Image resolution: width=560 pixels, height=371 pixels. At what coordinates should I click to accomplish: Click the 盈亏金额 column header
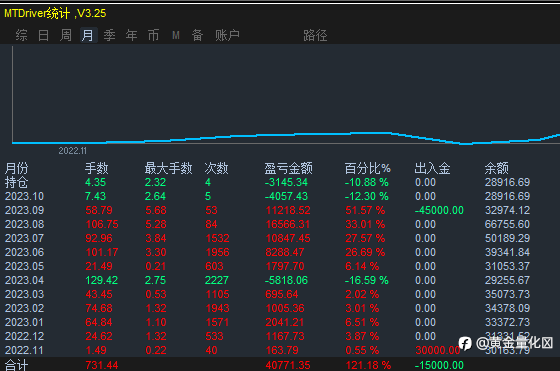pyautogui.click(x=288, y=168)
